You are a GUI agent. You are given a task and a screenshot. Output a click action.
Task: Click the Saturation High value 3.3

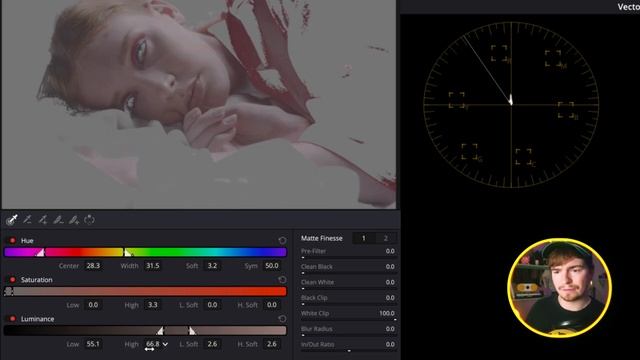coord(153,305)
